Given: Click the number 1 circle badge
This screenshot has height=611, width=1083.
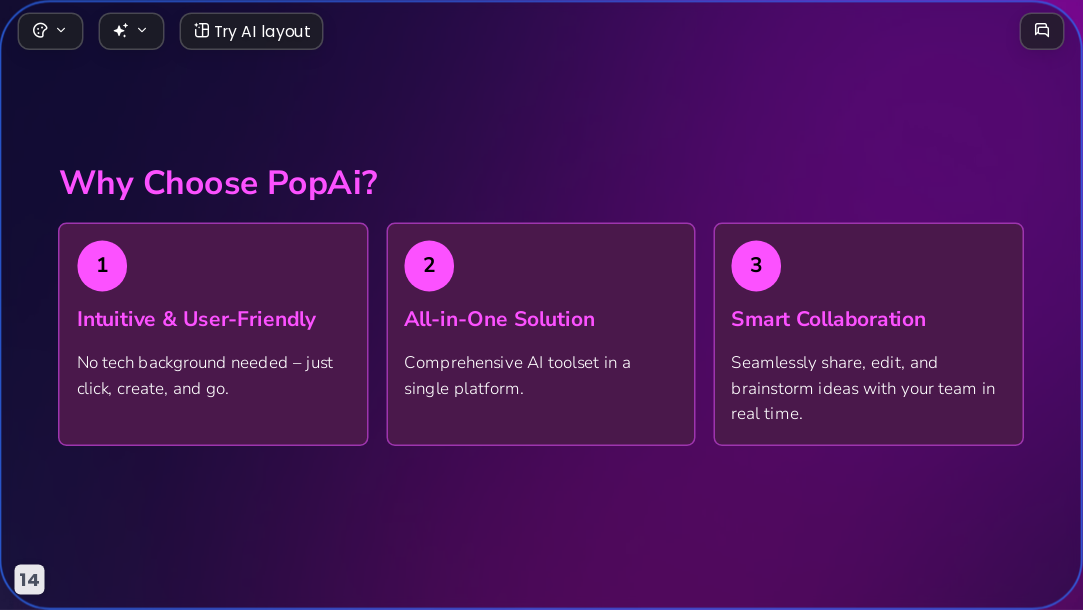Looking at the screenshot, I should click(102, 266).
